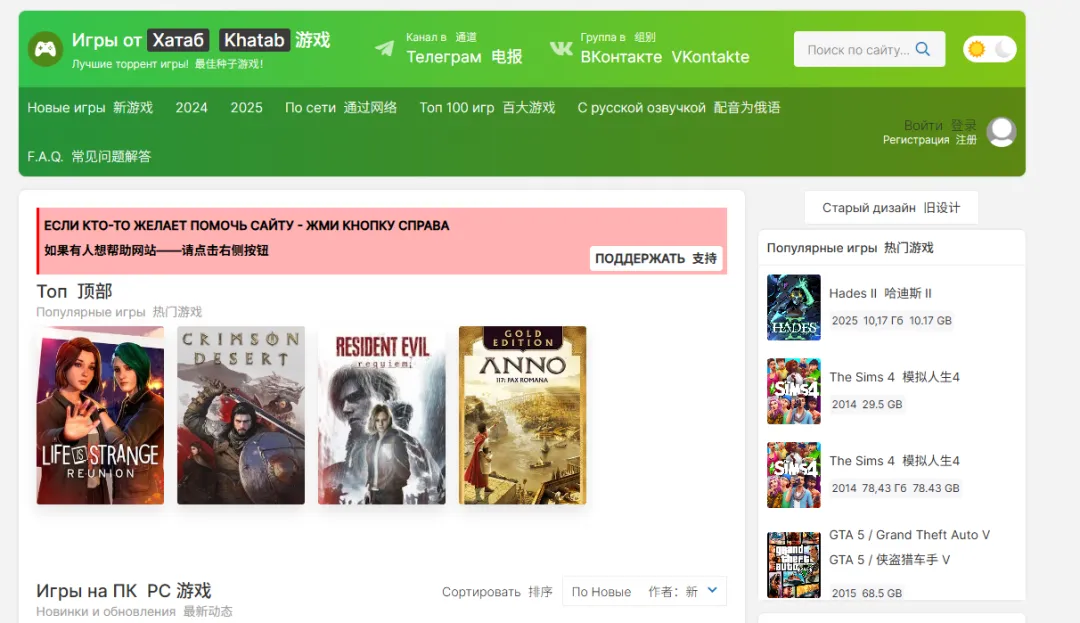Open the F.A.Q. menu item
This screenshot has height=623, width=1080.
click(89, 156)
